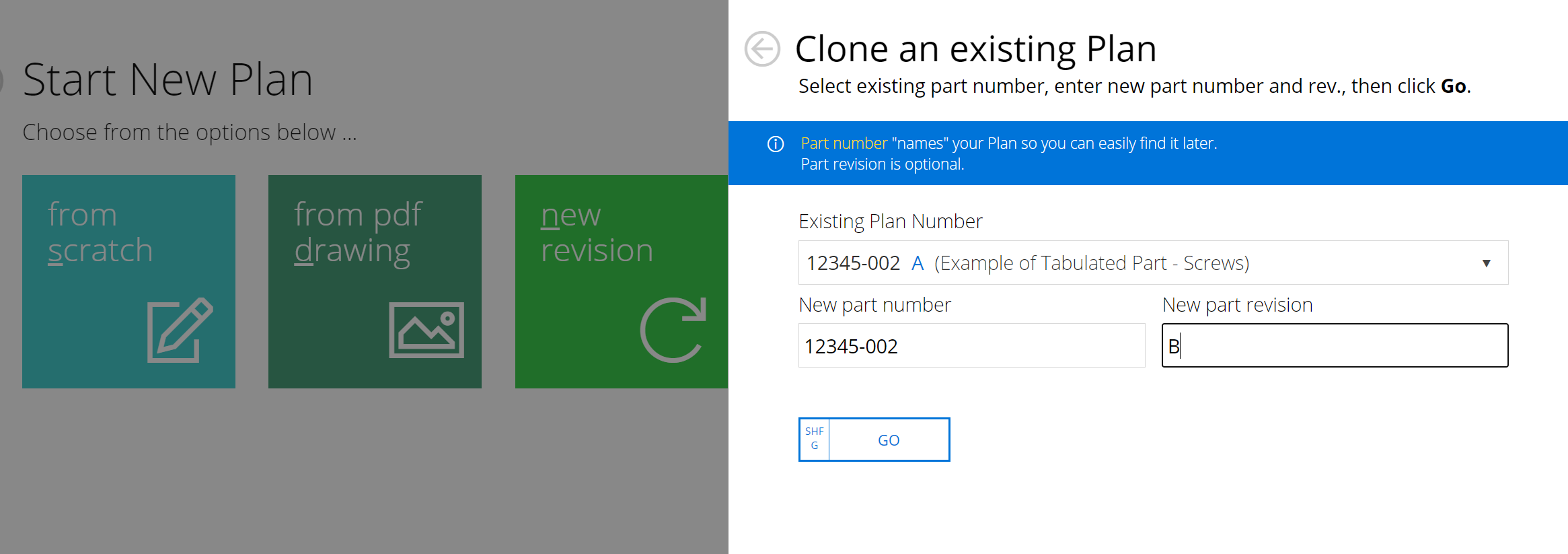Viewport: 1568px width, 554px height.
Task: Select the "from pdf drawing" tile label
Action: tap(358, 232)
